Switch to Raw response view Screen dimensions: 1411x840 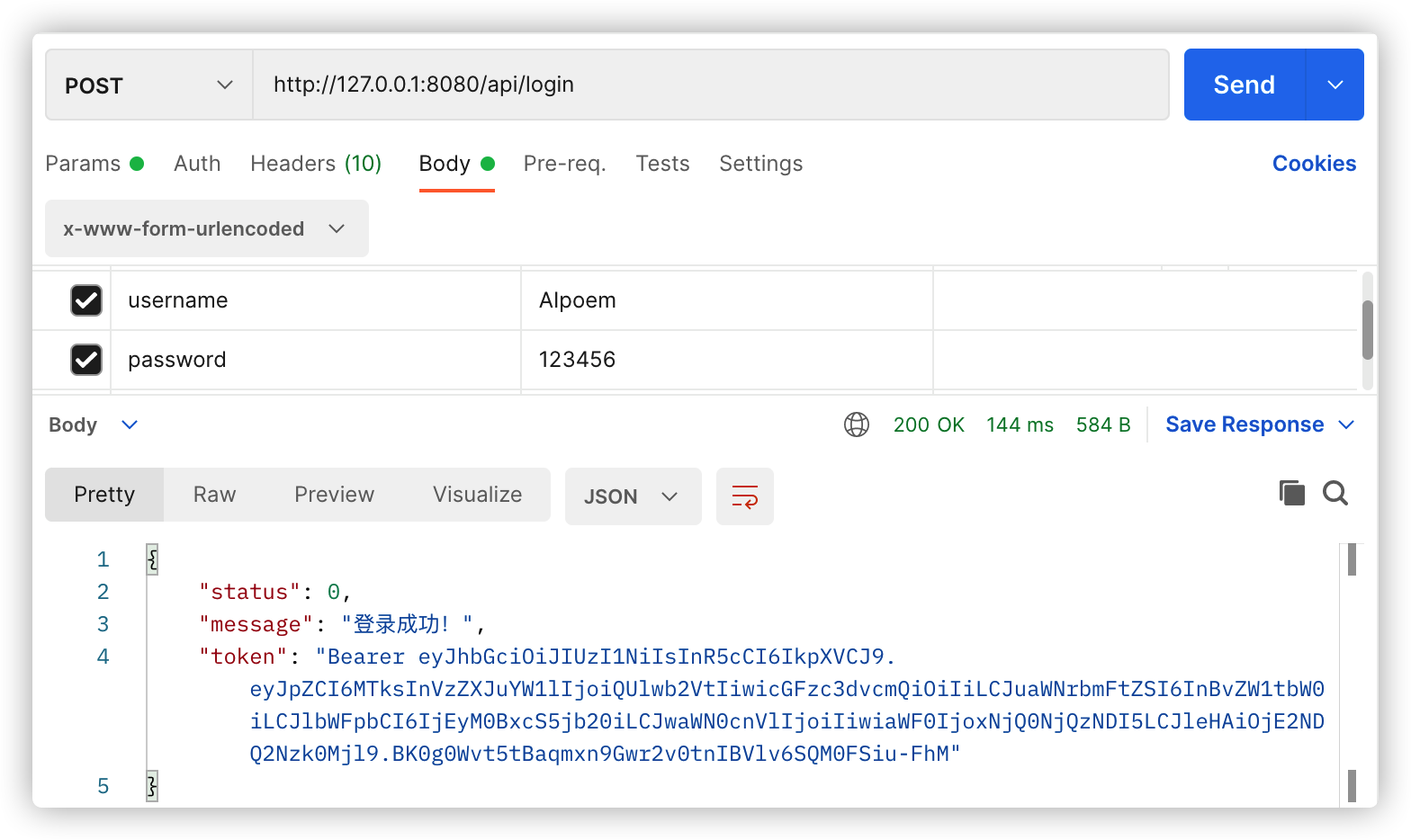tap(214, 495)
